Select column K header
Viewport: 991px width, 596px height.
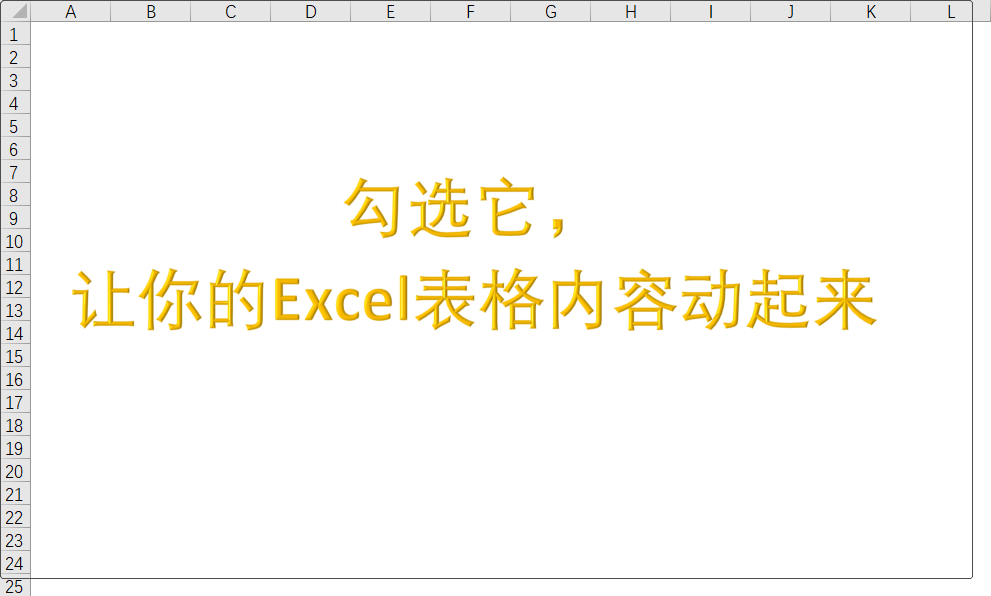(x=871, y=11)
